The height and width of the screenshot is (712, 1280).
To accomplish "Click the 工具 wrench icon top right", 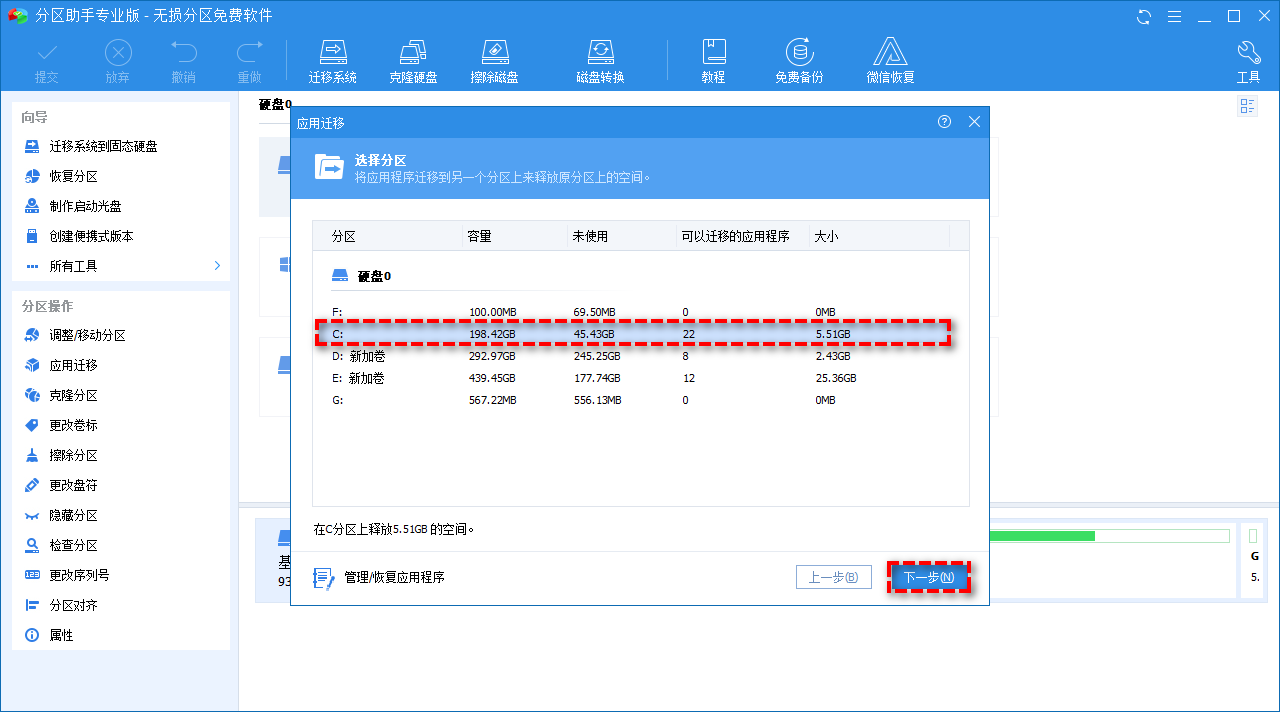I will click(1248, 58).
